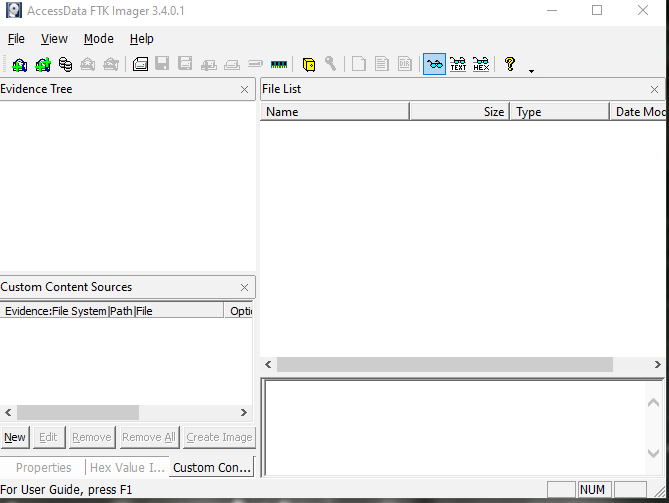Click the viewer pane scroll down arrow
This screenshot has height=503, width=669.
pos(653,453)
